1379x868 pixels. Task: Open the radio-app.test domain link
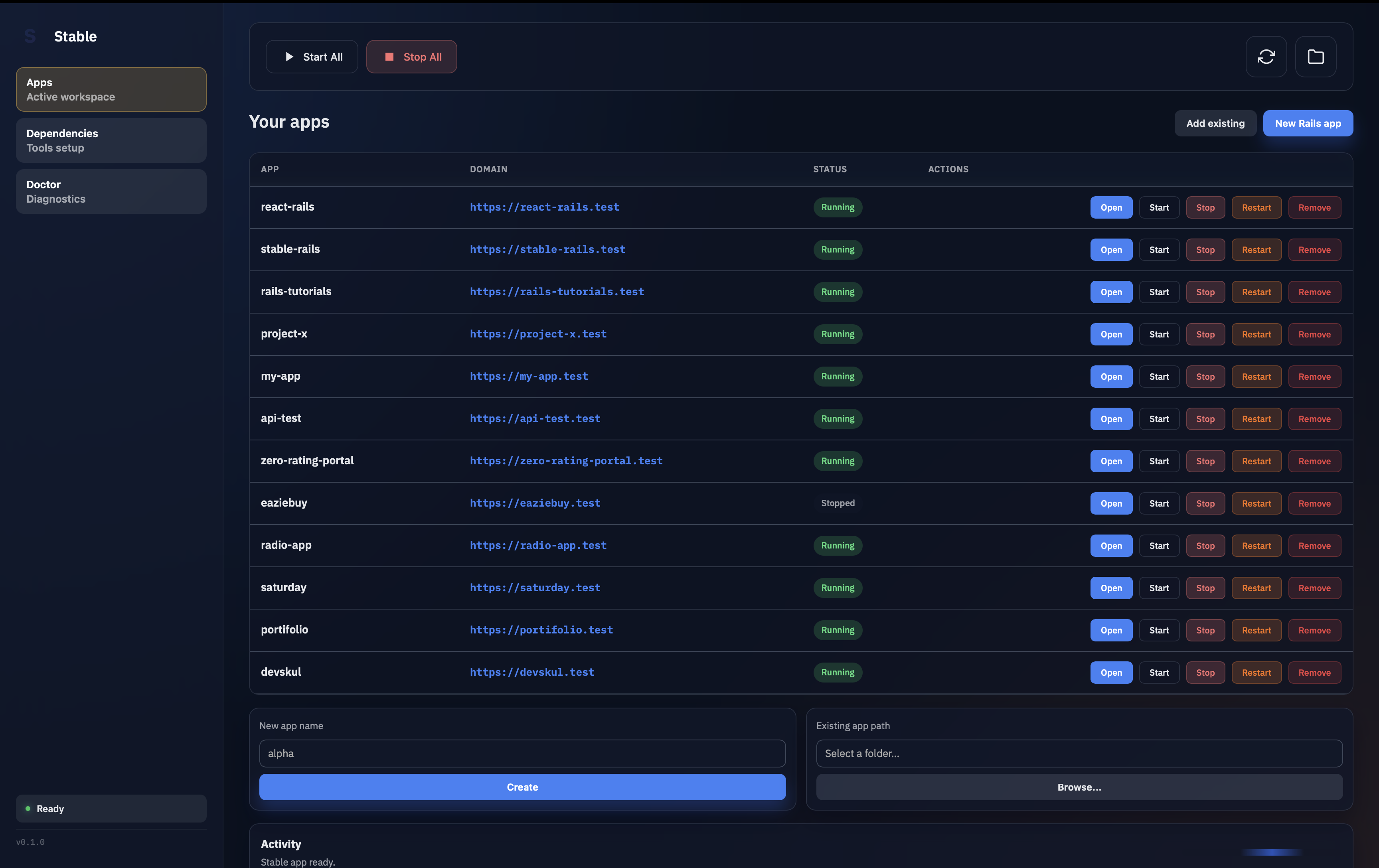[538, 545]
